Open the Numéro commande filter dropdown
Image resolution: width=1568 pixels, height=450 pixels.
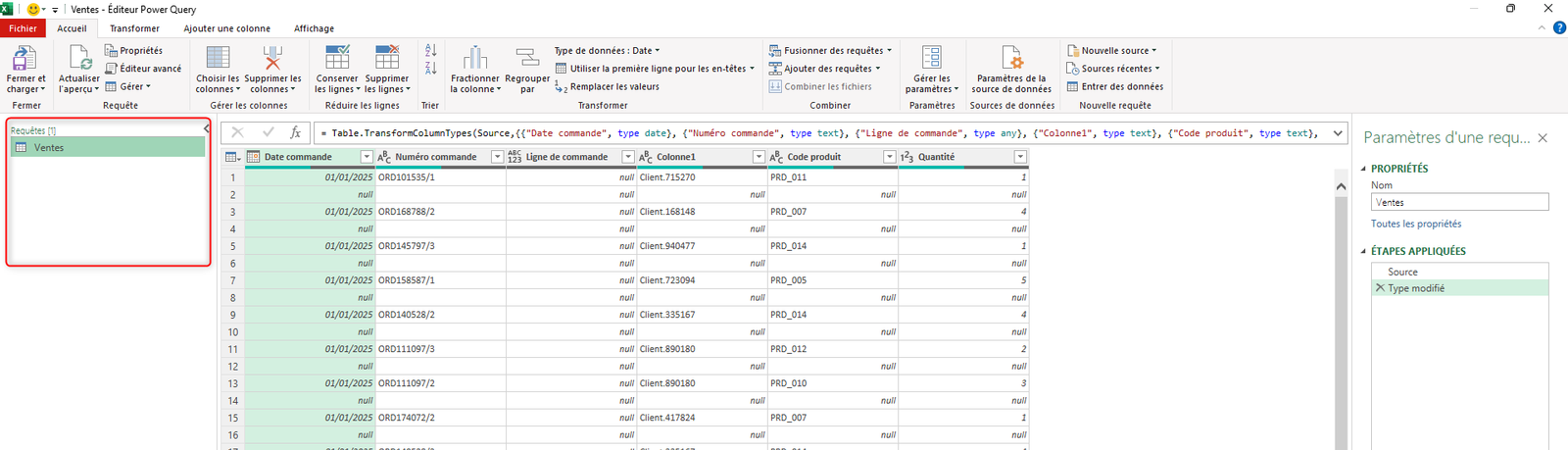(497, 157)
